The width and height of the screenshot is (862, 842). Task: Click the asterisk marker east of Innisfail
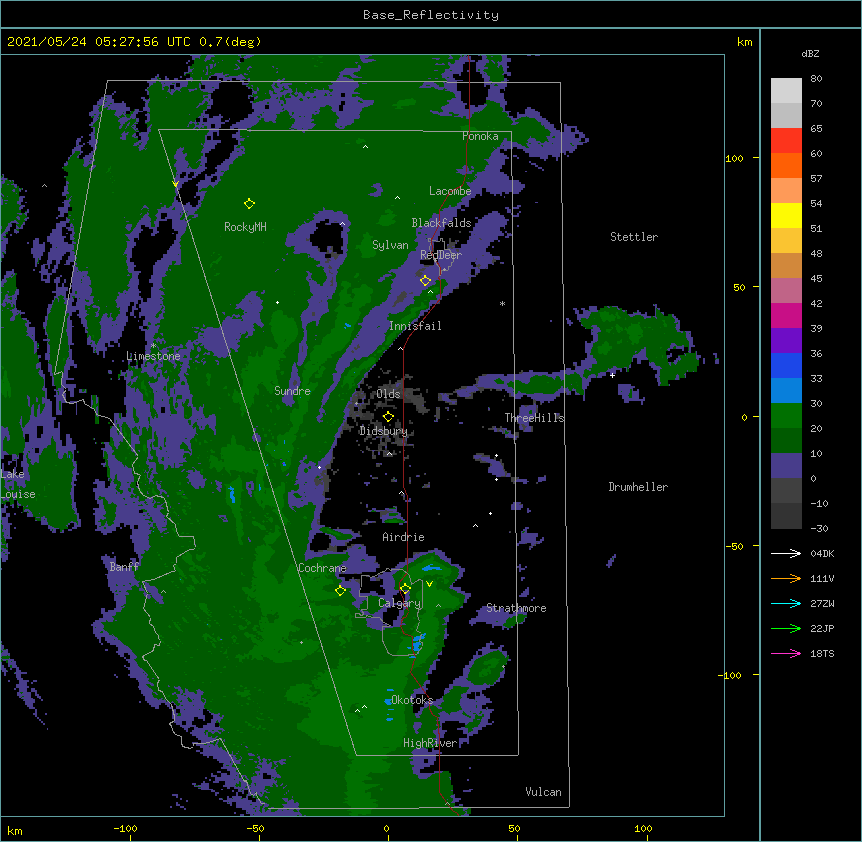[502, 304]
